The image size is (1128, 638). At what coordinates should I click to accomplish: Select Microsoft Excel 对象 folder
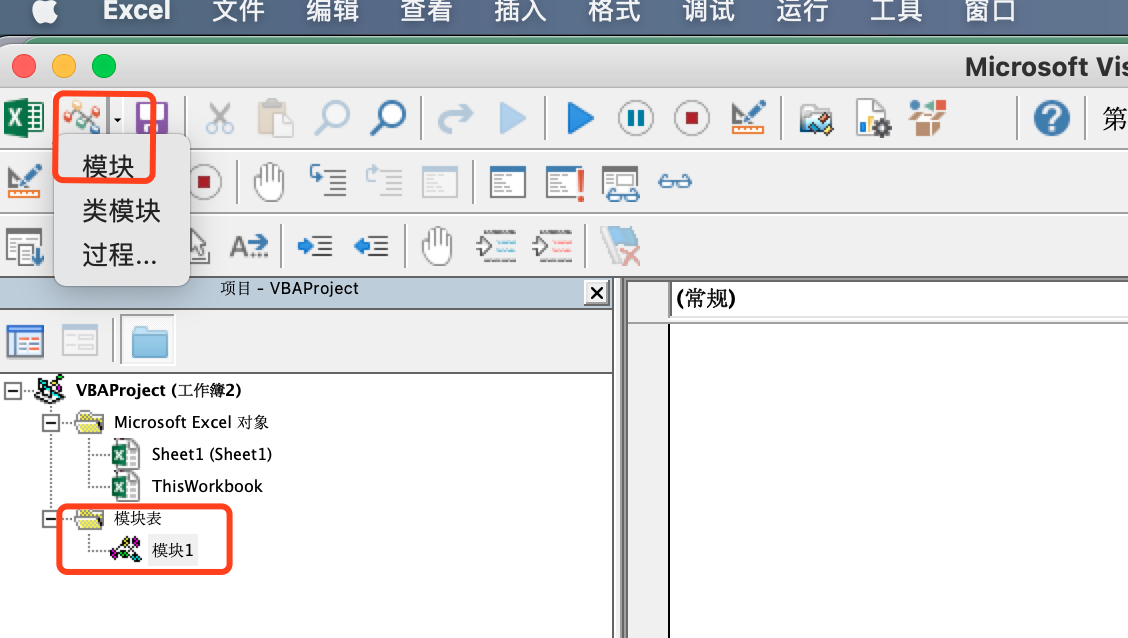[191, 422]
